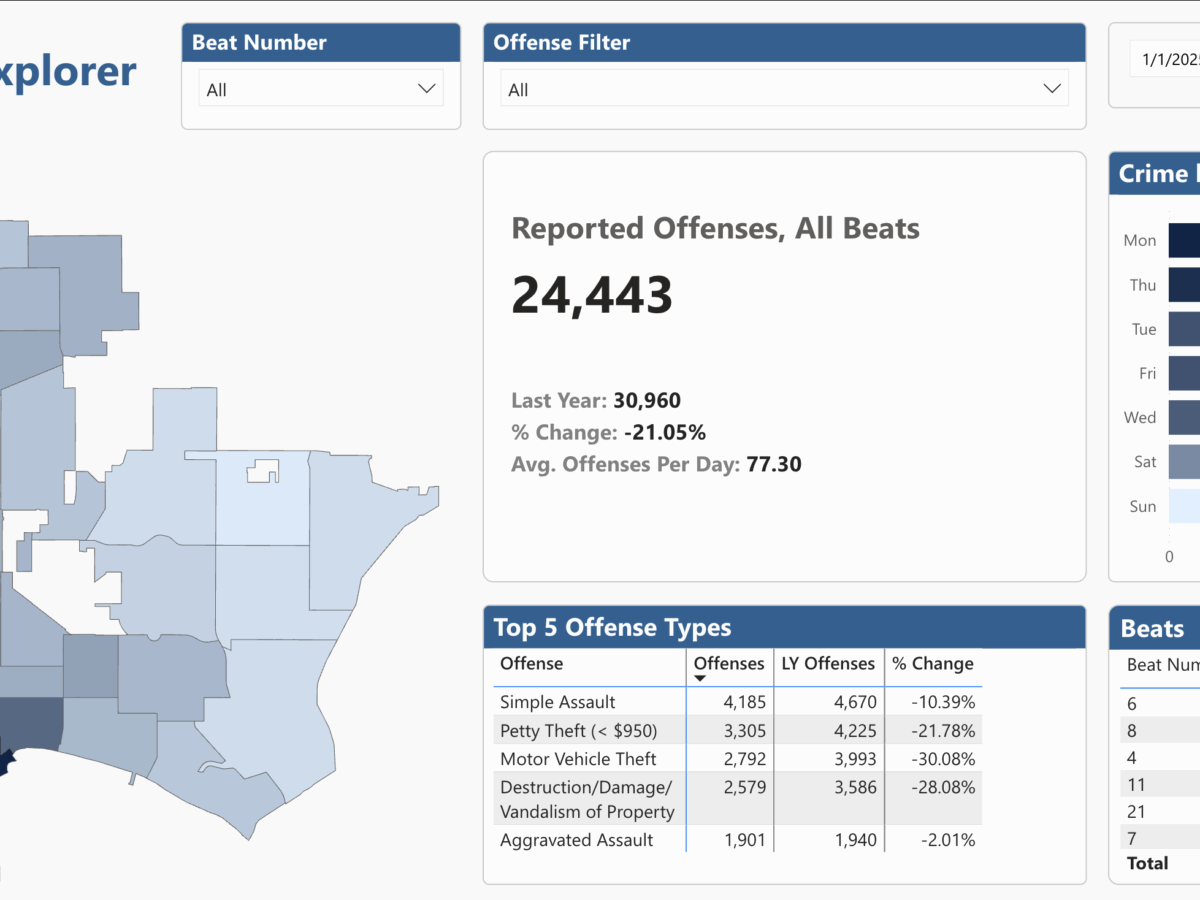
Task: Pick the Destruction/Damage/Vandalism of Property row
Action: (x=587, y=799)
